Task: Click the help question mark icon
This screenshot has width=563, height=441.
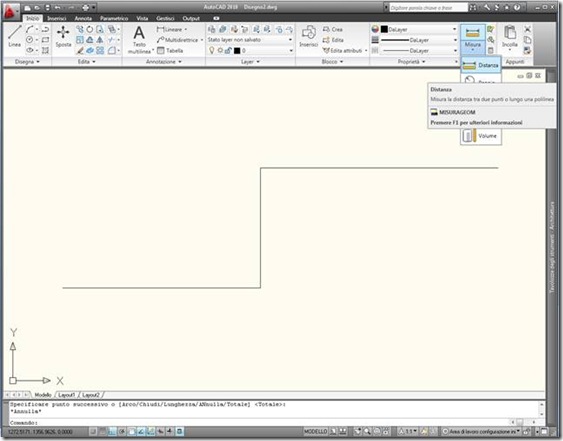Action: (x=517, y=7)
